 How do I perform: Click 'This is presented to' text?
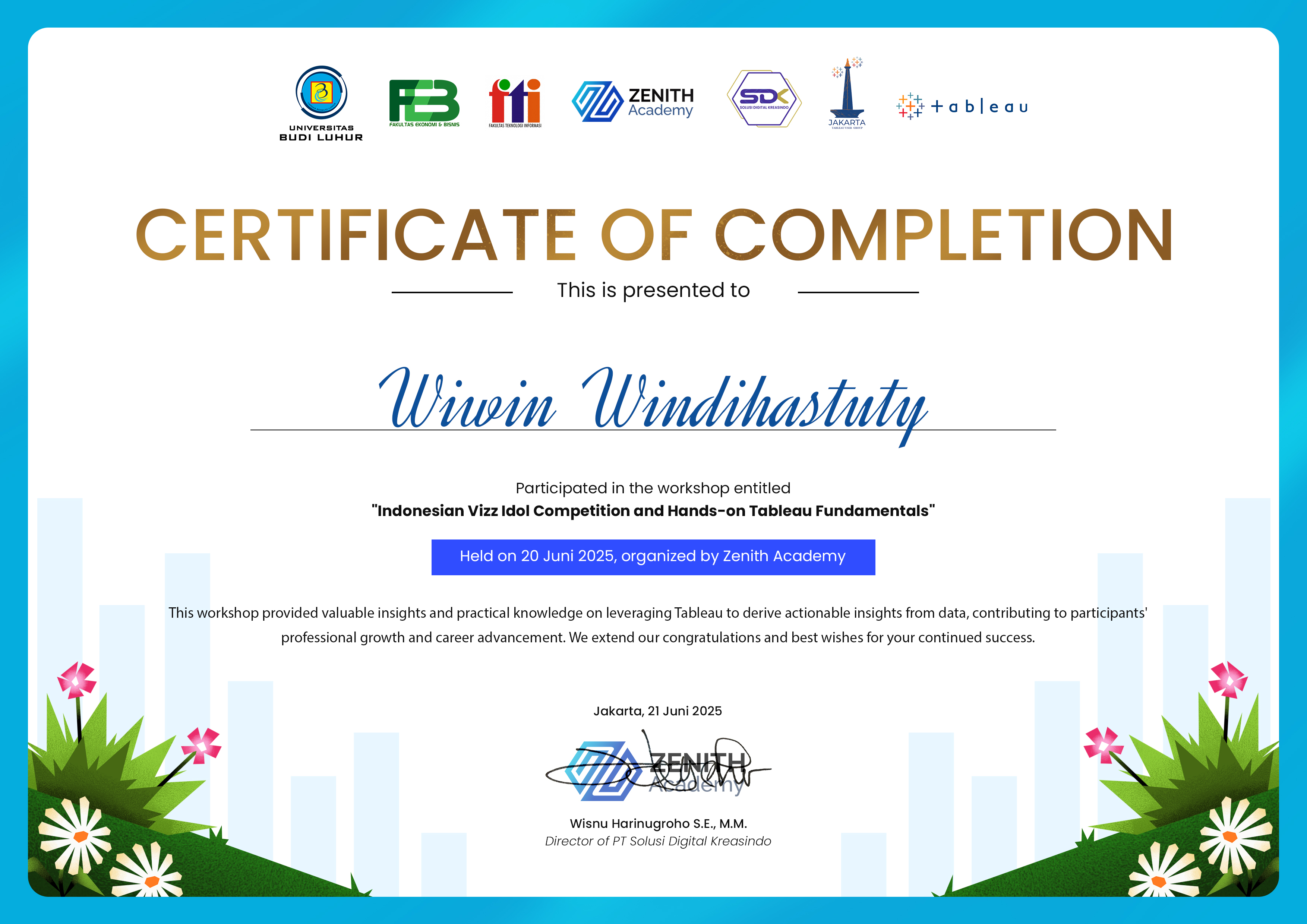[653, 290]
